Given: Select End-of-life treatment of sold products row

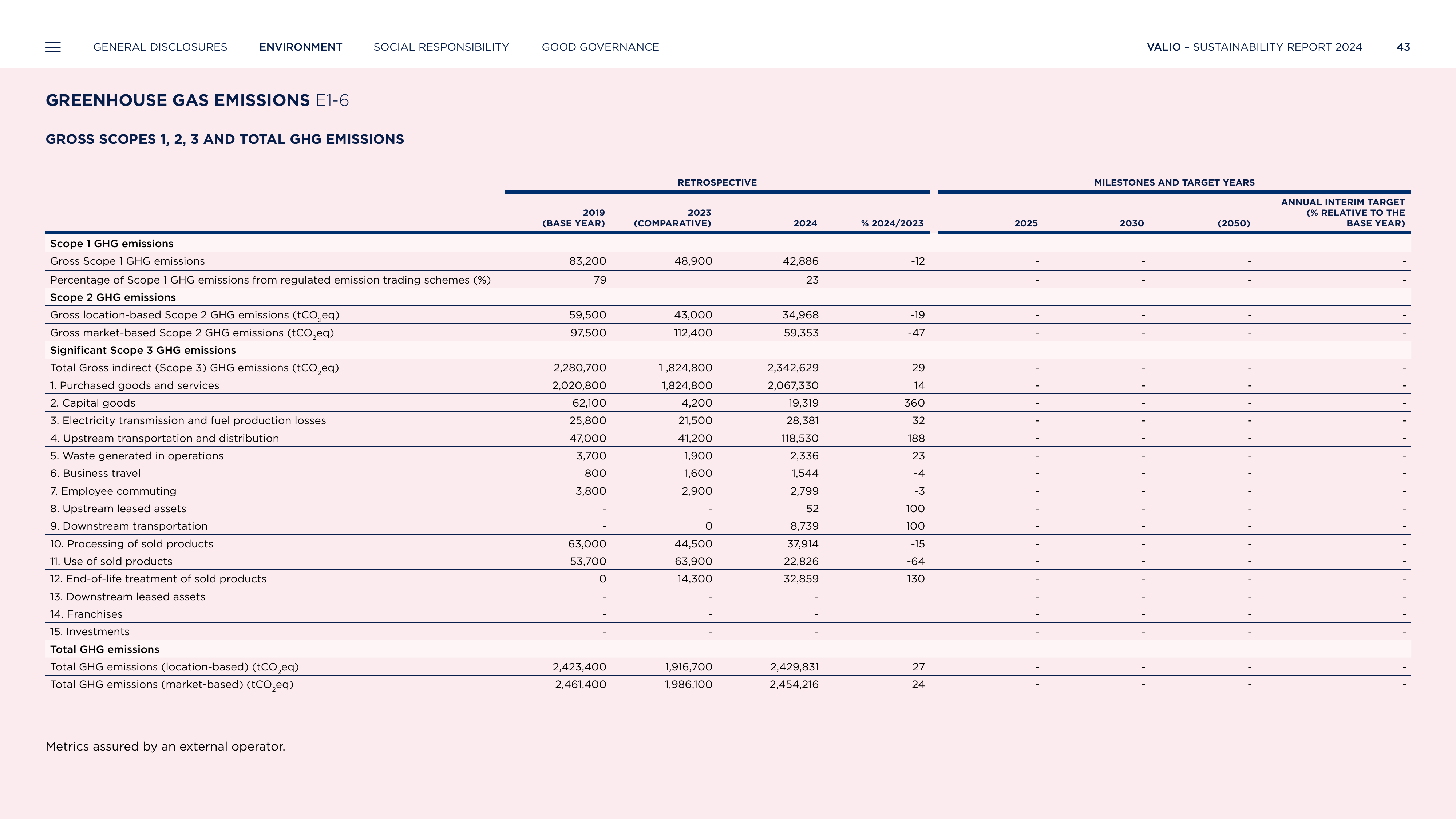Looking at the screenshot, I should point(728,579).
